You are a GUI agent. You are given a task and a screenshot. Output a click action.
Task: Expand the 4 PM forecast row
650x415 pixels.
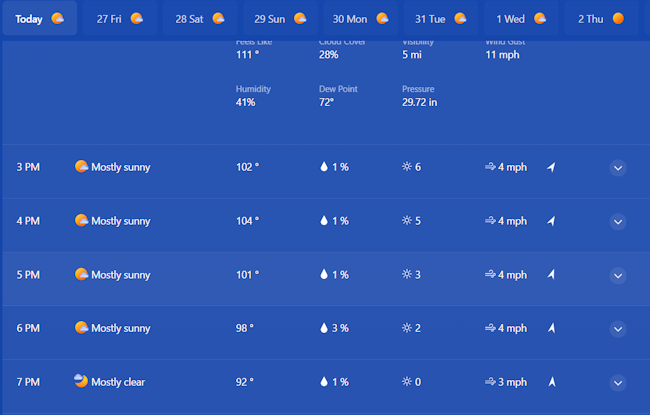618,221
